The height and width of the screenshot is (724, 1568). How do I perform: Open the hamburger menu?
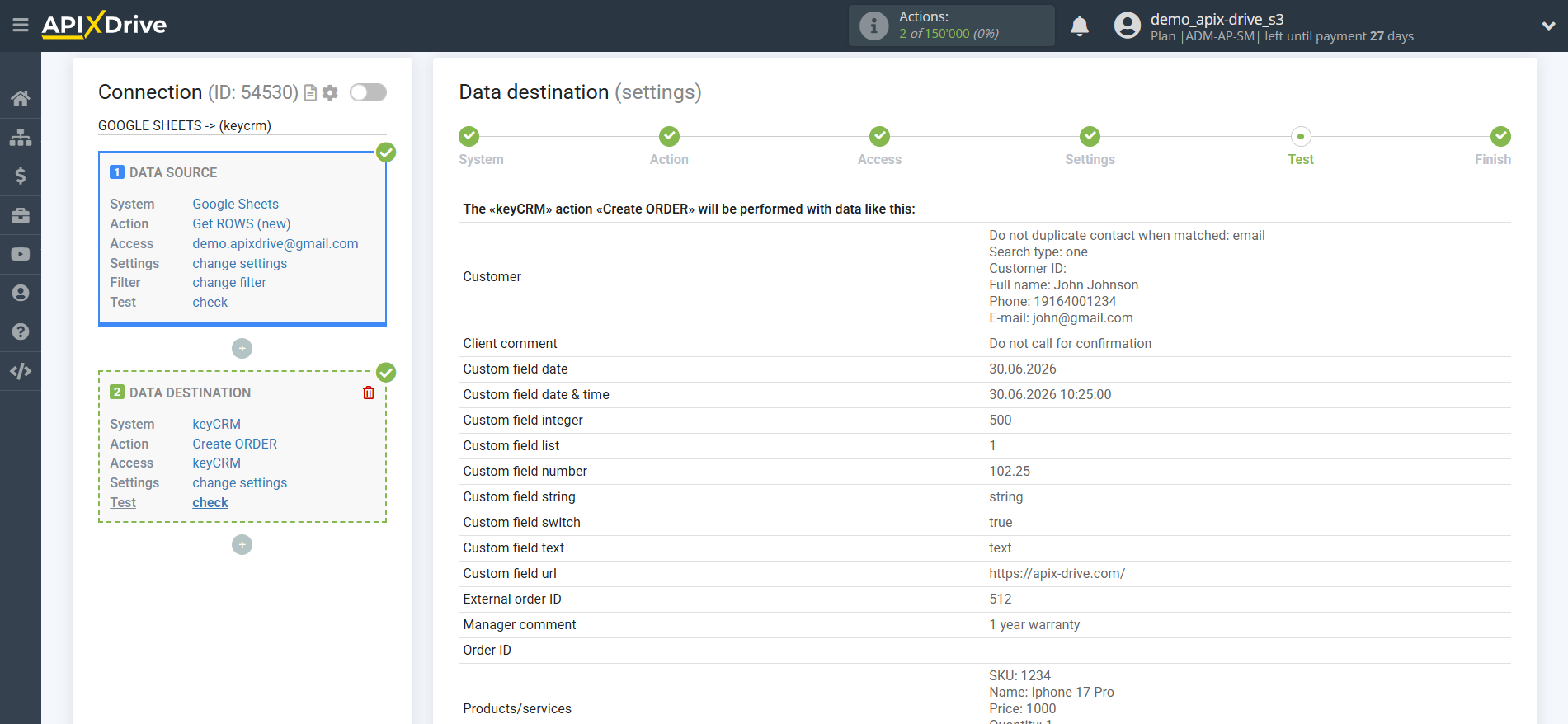coord(21,26)
